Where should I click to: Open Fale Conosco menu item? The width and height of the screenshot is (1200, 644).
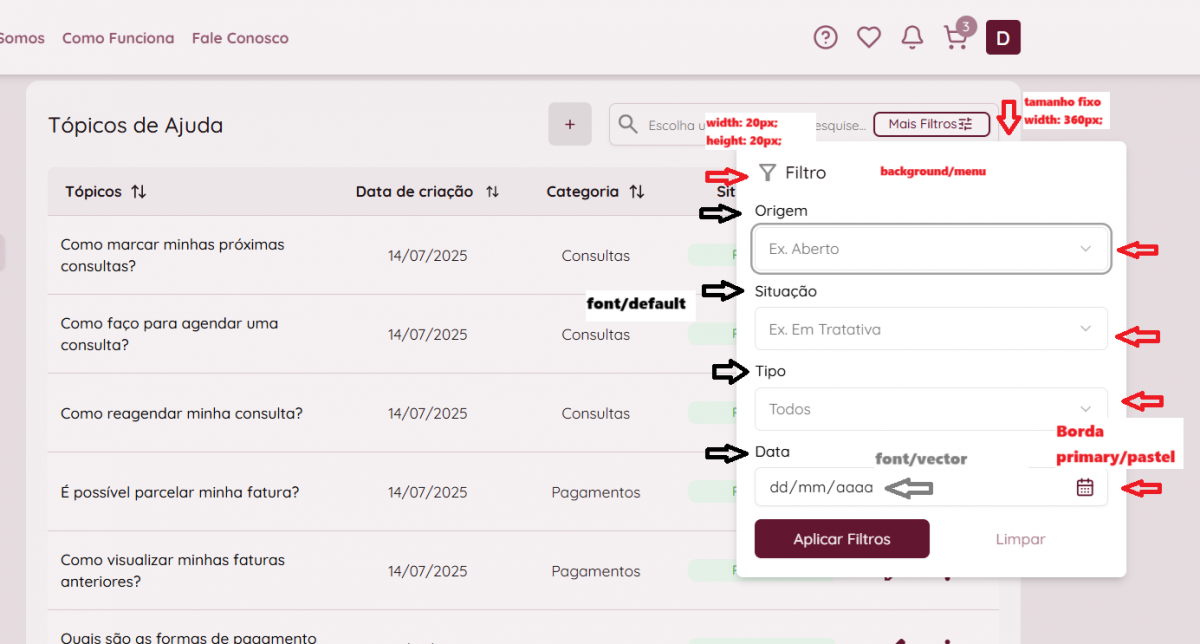point(240,38)
